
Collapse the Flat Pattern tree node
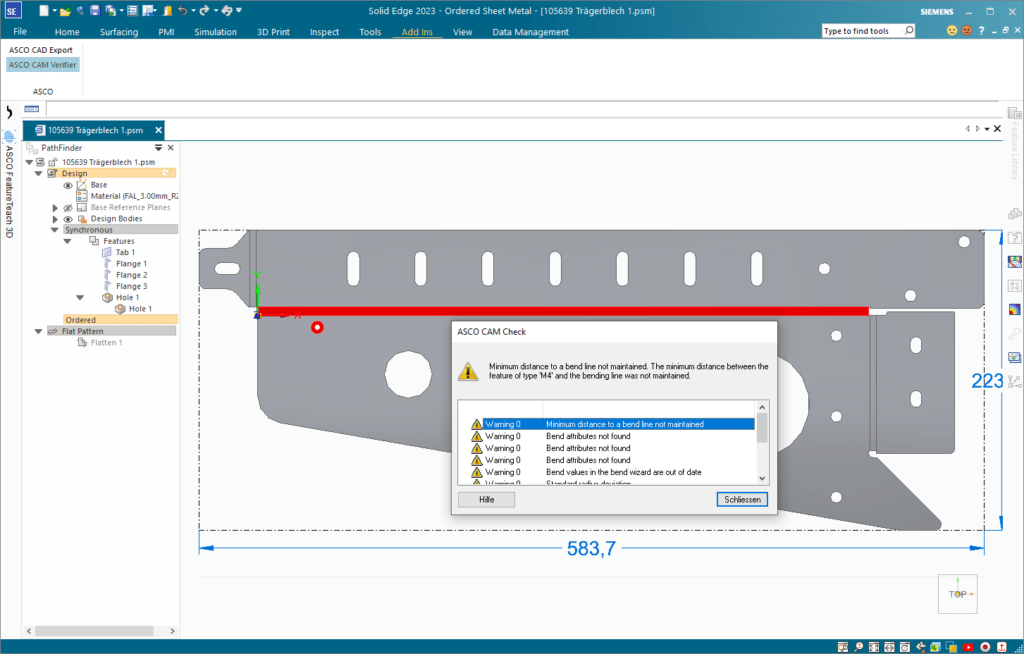[38, 331]
